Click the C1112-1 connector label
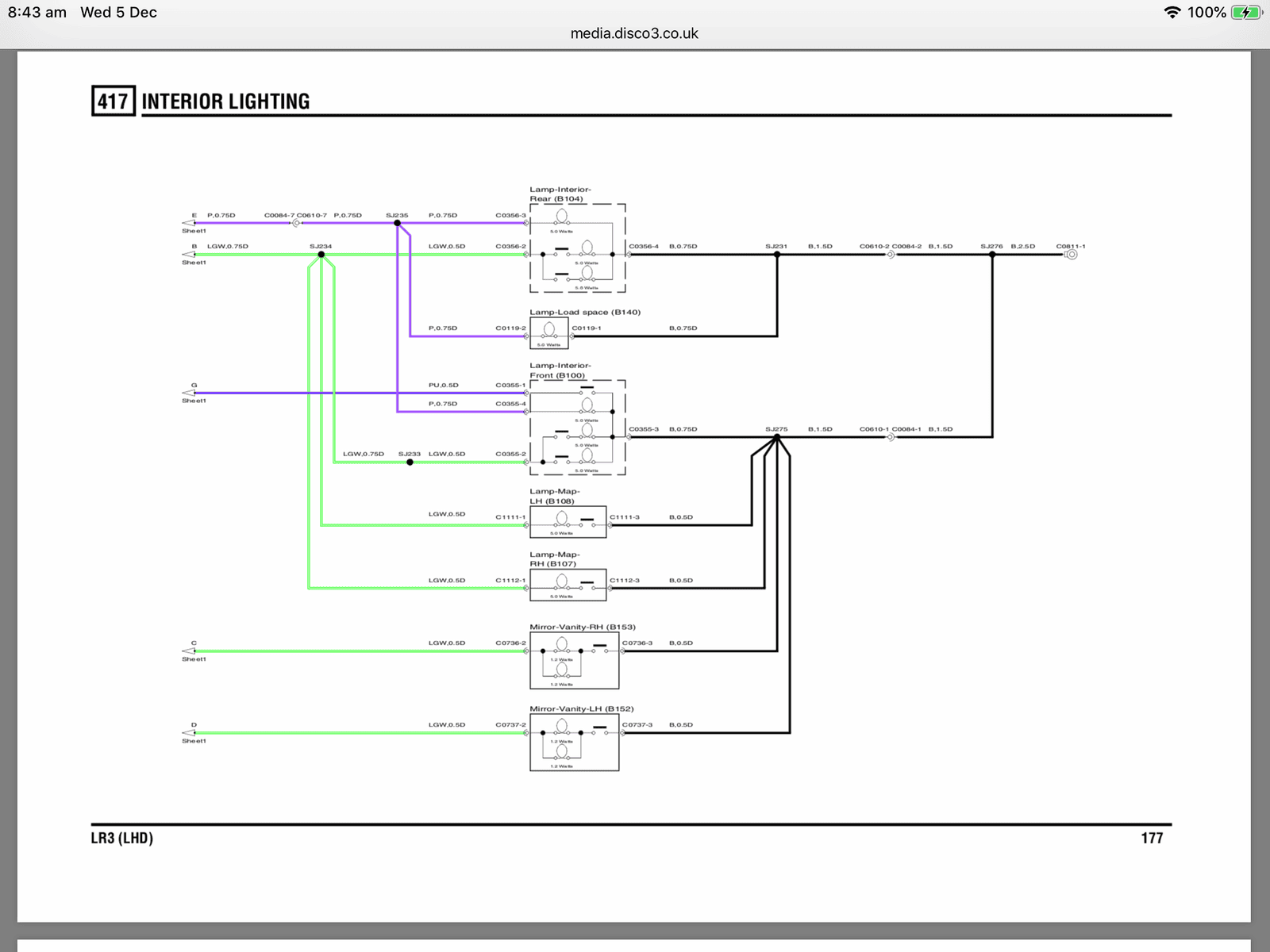 pyautogui.click(x=510, y=580)
